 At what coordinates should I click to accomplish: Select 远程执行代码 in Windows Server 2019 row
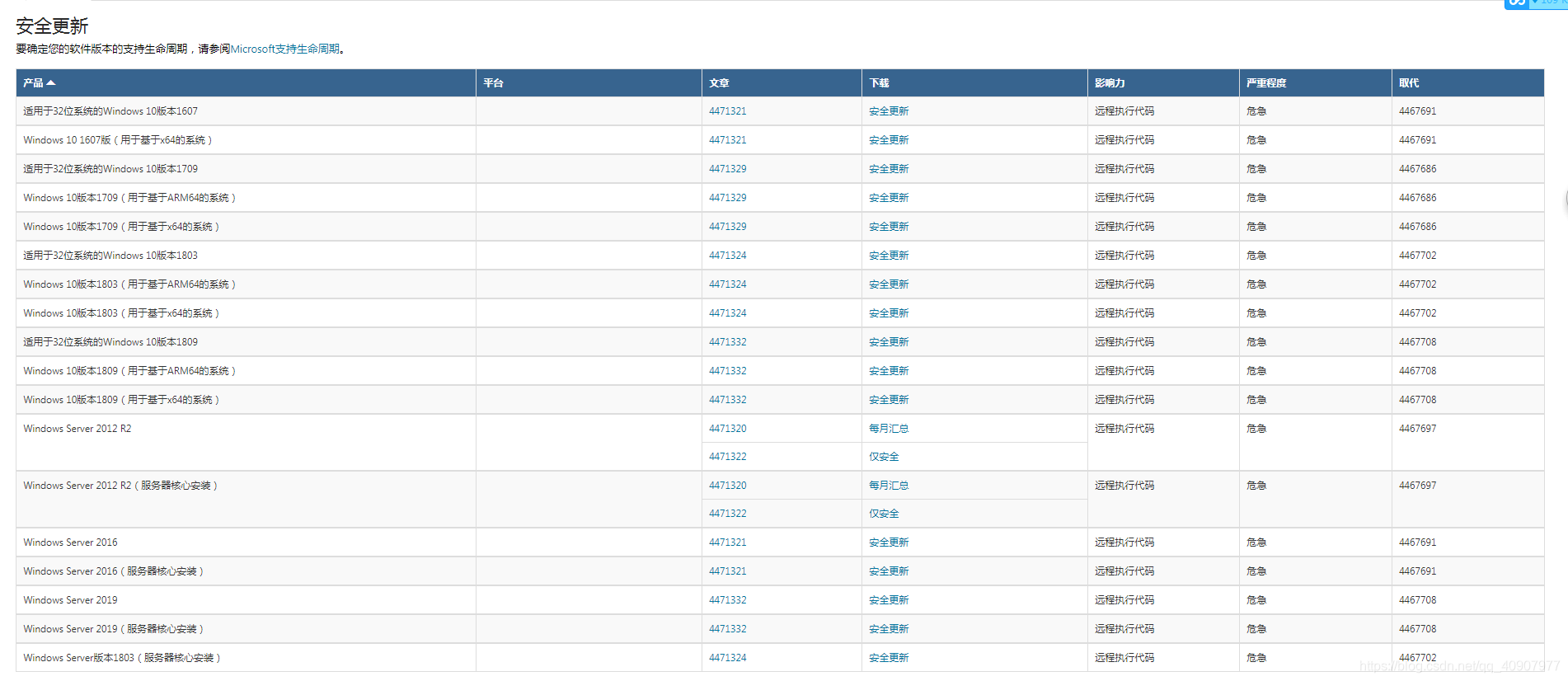[x=1124, y=600]
